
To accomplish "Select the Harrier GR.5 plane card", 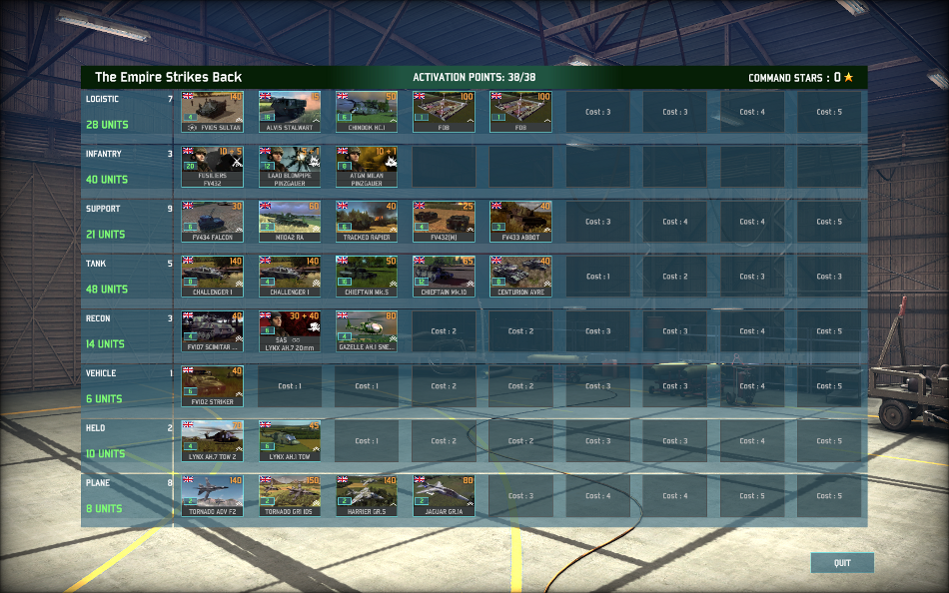I will [367, 496].
